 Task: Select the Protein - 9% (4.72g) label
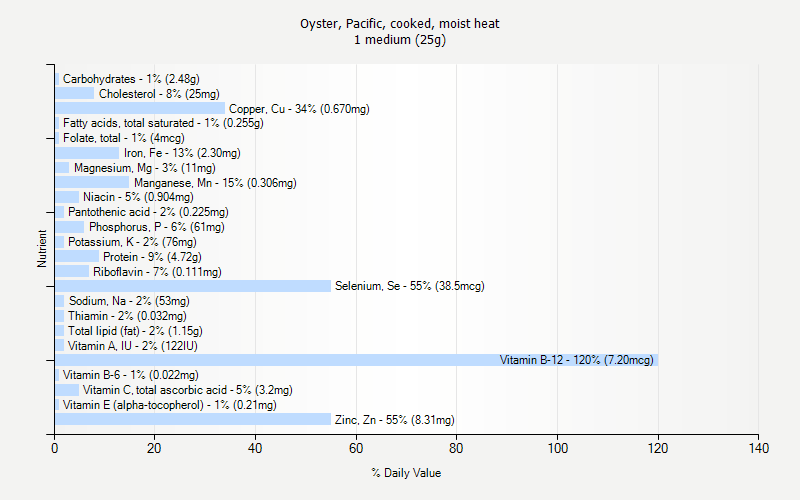pos(152,257)
